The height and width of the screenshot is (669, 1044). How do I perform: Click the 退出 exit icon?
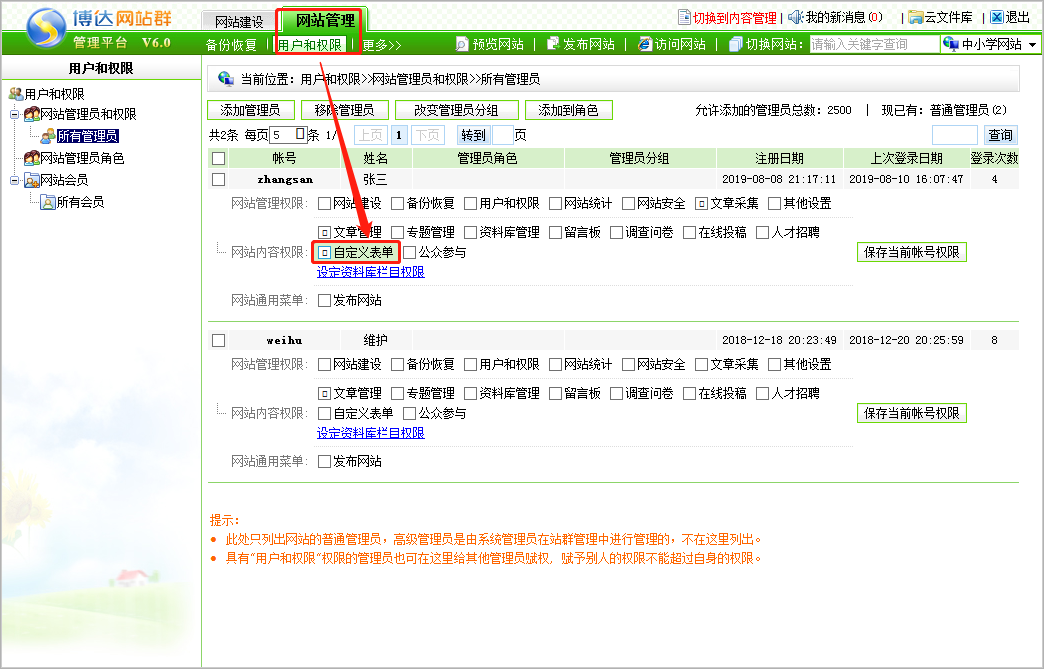pyautogui.click(x=996, y=17)
